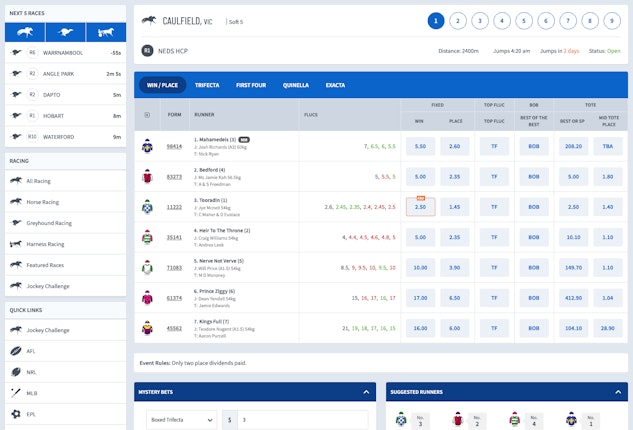Select Tooradin fixed win 2.50

click(420, 207)
